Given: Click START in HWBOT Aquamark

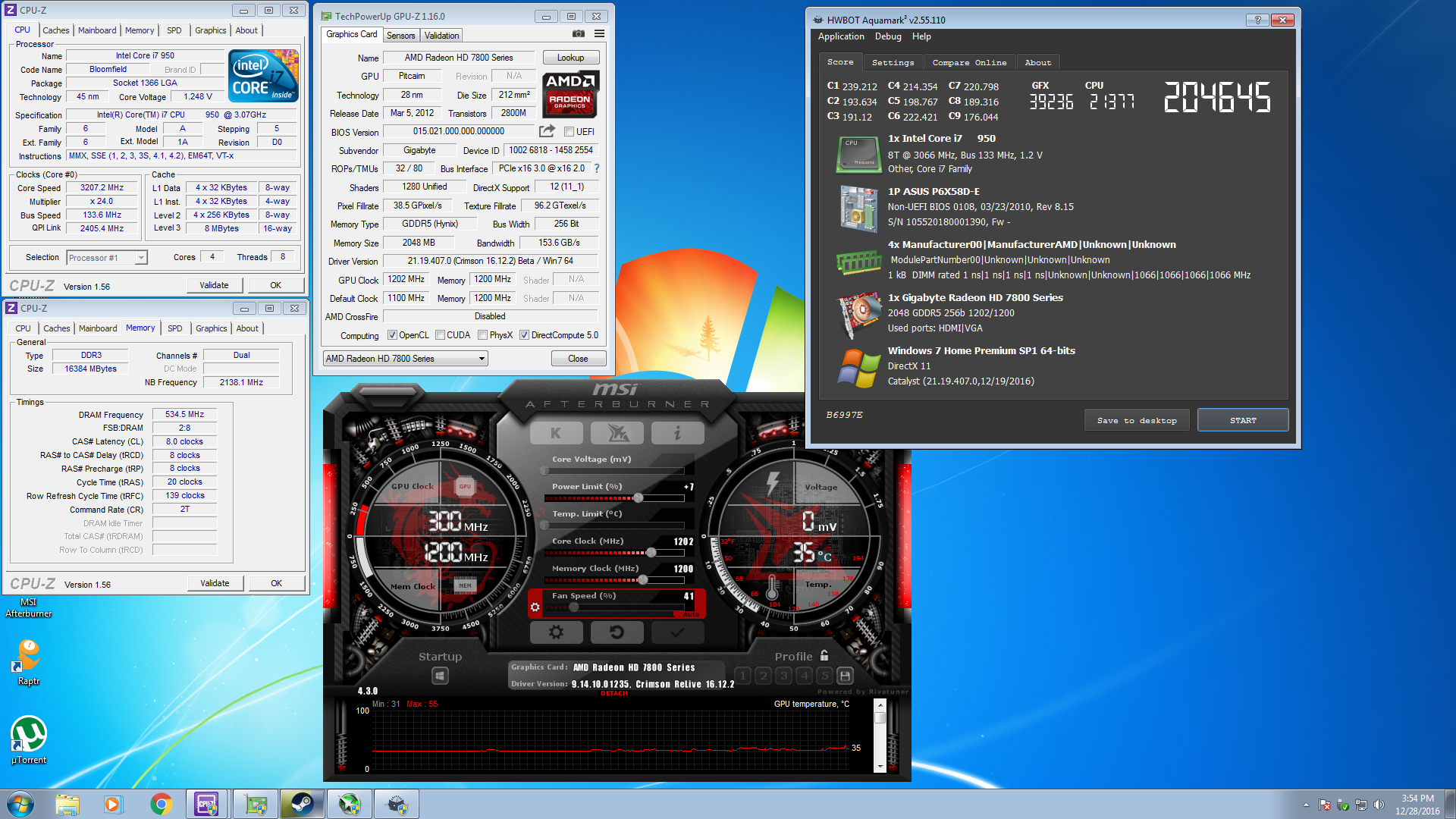Looking at the screenshot, I should pos(1243,420).
